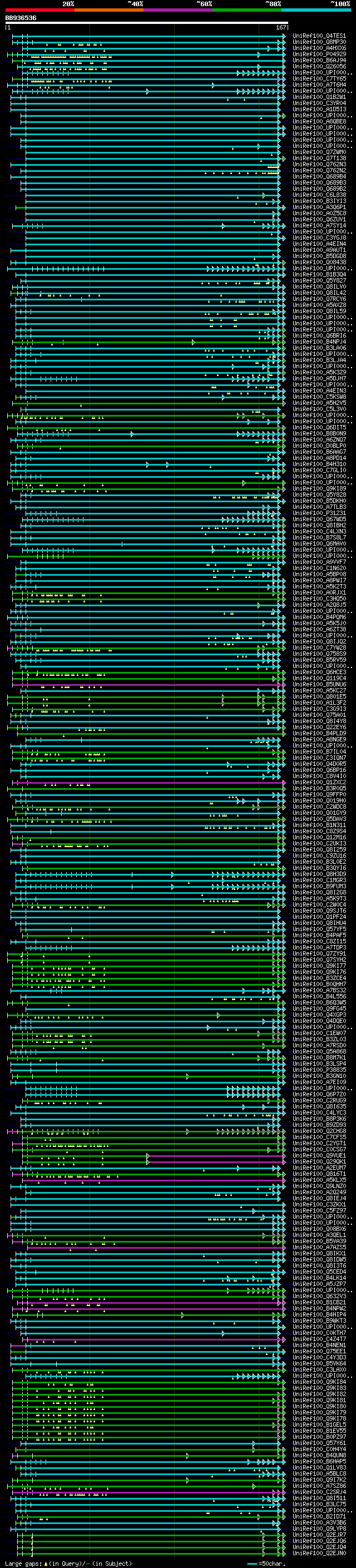Image resolution: width=356 pixels, height=1568 pixels.
Task: Open hit UniRef100_B6AJ94
Action: 319,60
